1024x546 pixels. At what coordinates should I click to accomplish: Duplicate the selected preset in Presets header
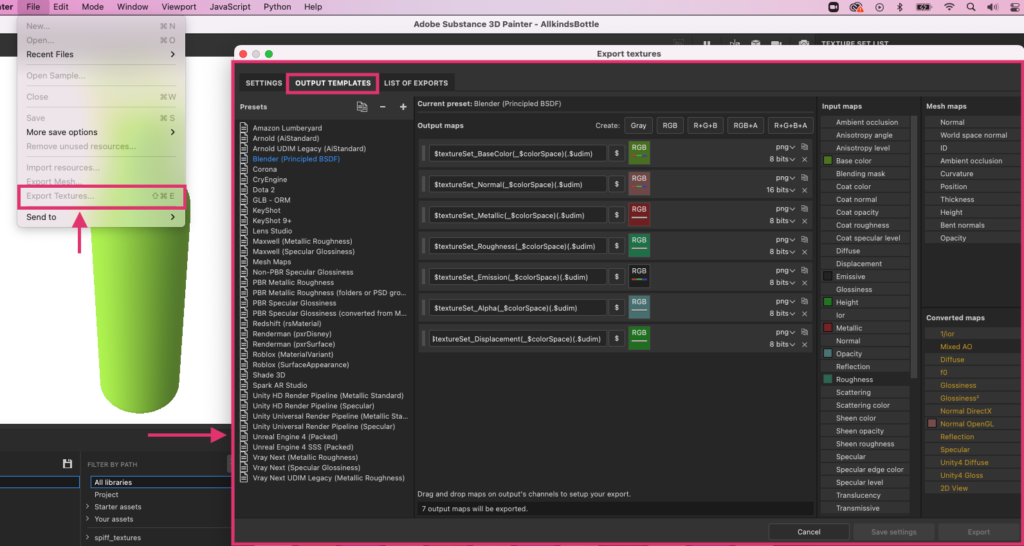(362, 106)
